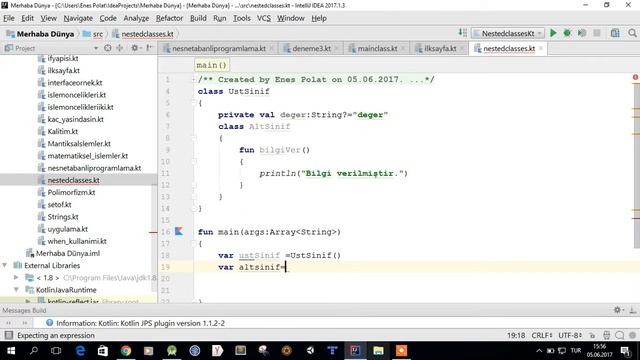This screenshot has width=640, height=360.
Task: Open the VCS menu
Action: pyautogui.click(x=264, y=18)
